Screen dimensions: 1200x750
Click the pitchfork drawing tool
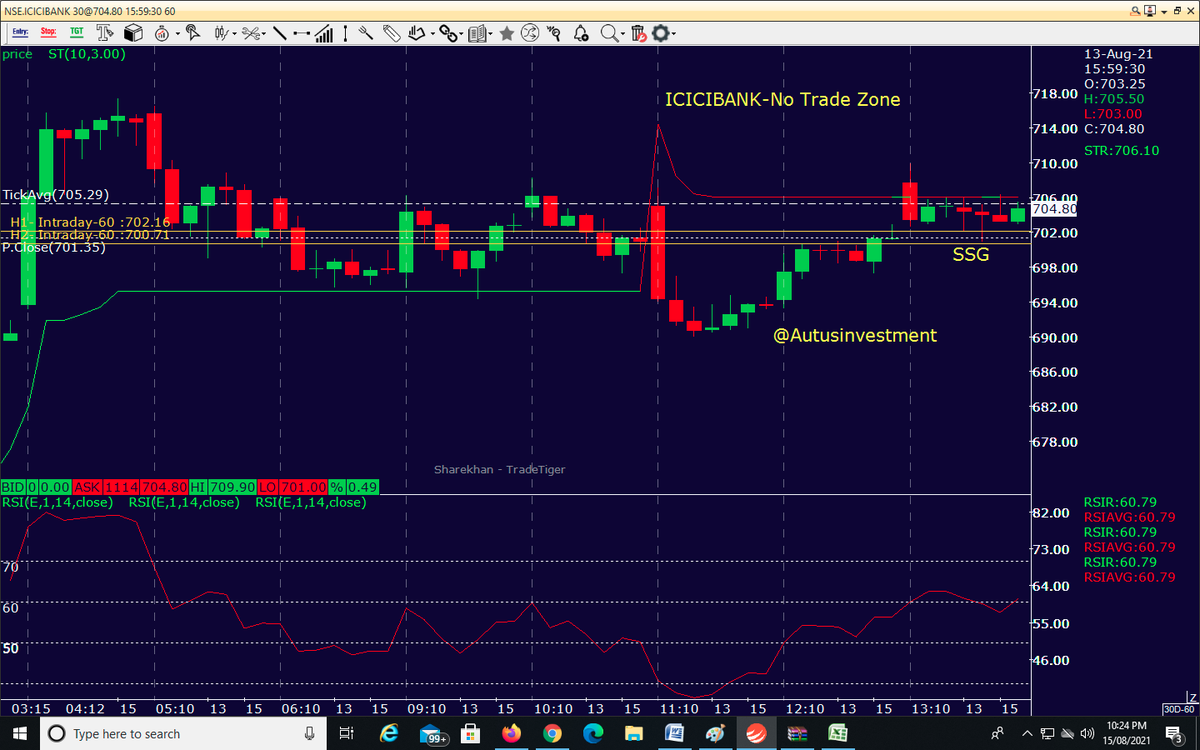coord(366,33)
